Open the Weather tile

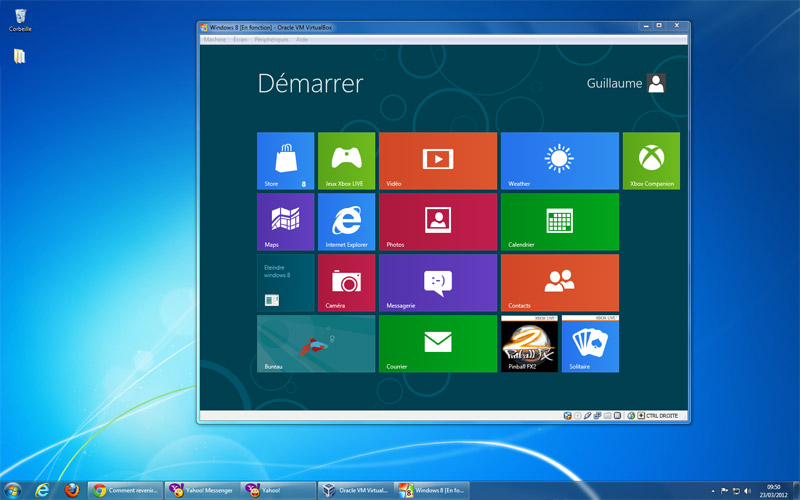coord(560,161)
